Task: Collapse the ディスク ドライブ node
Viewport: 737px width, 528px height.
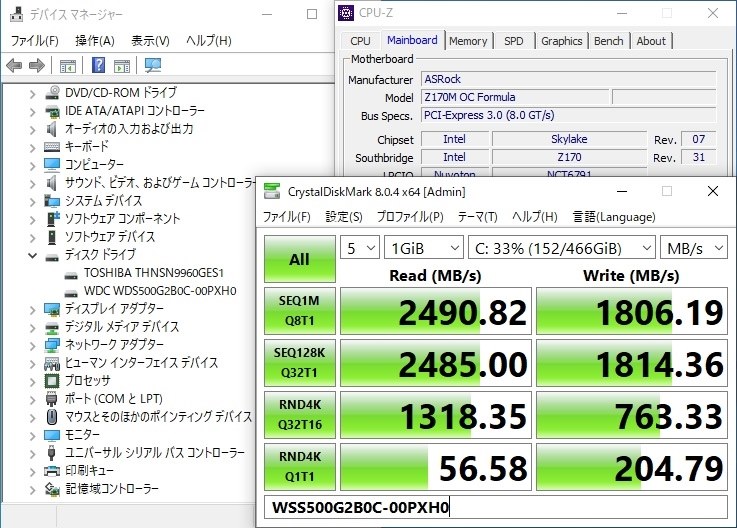Action: [x=32, y=256]
